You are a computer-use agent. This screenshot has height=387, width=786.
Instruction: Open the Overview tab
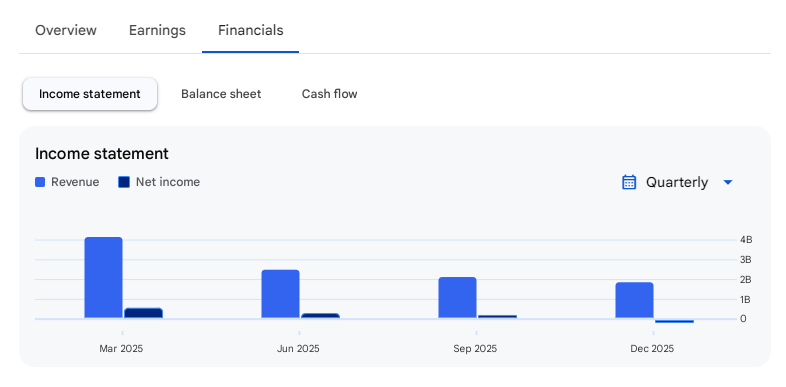(66, 30)
